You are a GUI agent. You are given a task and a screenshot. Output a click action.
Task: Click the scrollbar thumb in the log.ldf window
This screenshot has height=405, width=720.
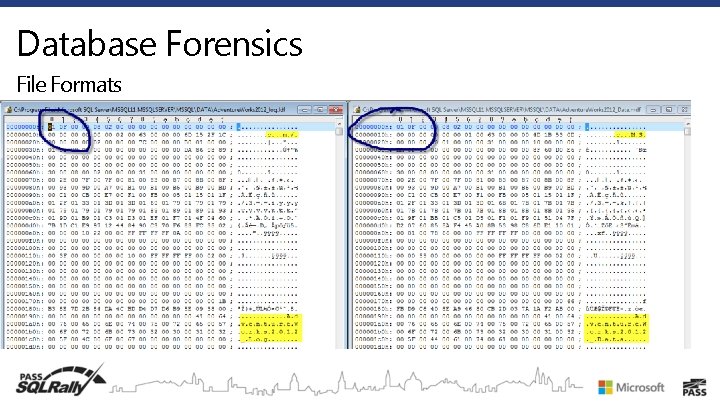339,131
